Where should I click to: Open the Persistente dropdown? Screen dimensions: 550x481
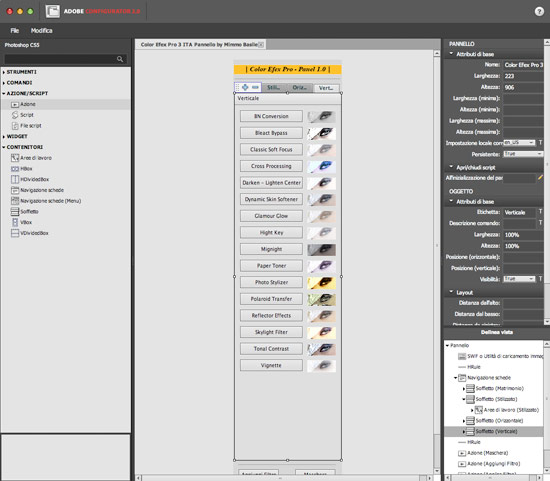tap(523, 154)
